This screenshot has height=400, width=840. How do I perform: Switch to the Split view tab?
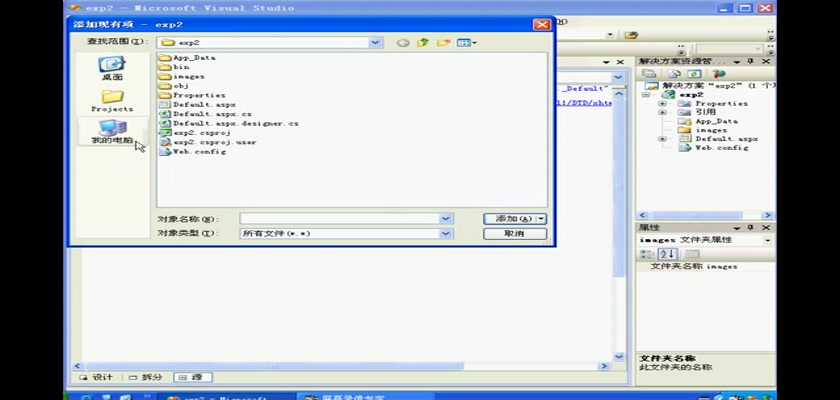pyautogui.click(x=146, y=377)
